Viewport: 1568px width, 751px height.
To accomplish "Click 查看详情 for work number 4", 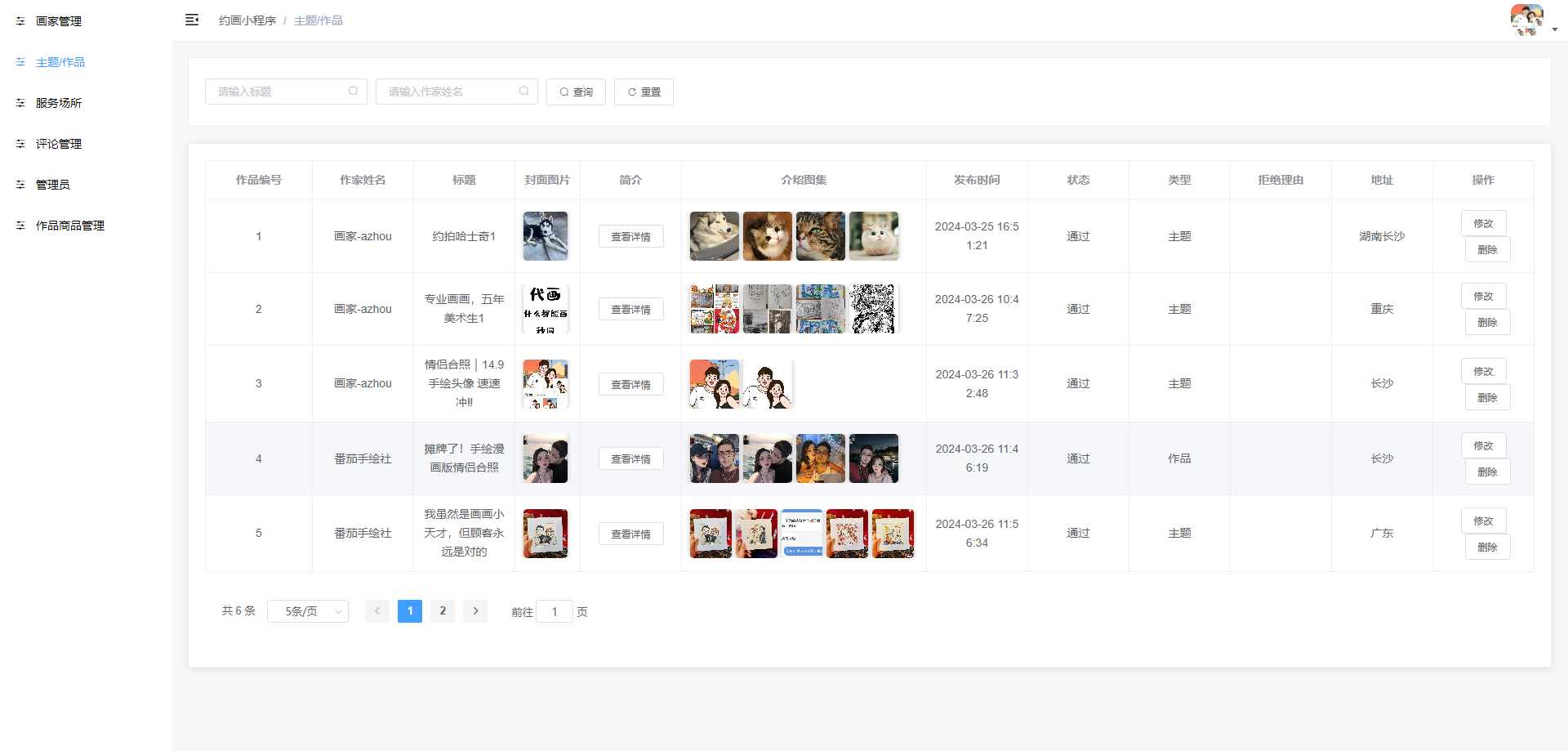I will pyautogui.click(x=631, y=458).
